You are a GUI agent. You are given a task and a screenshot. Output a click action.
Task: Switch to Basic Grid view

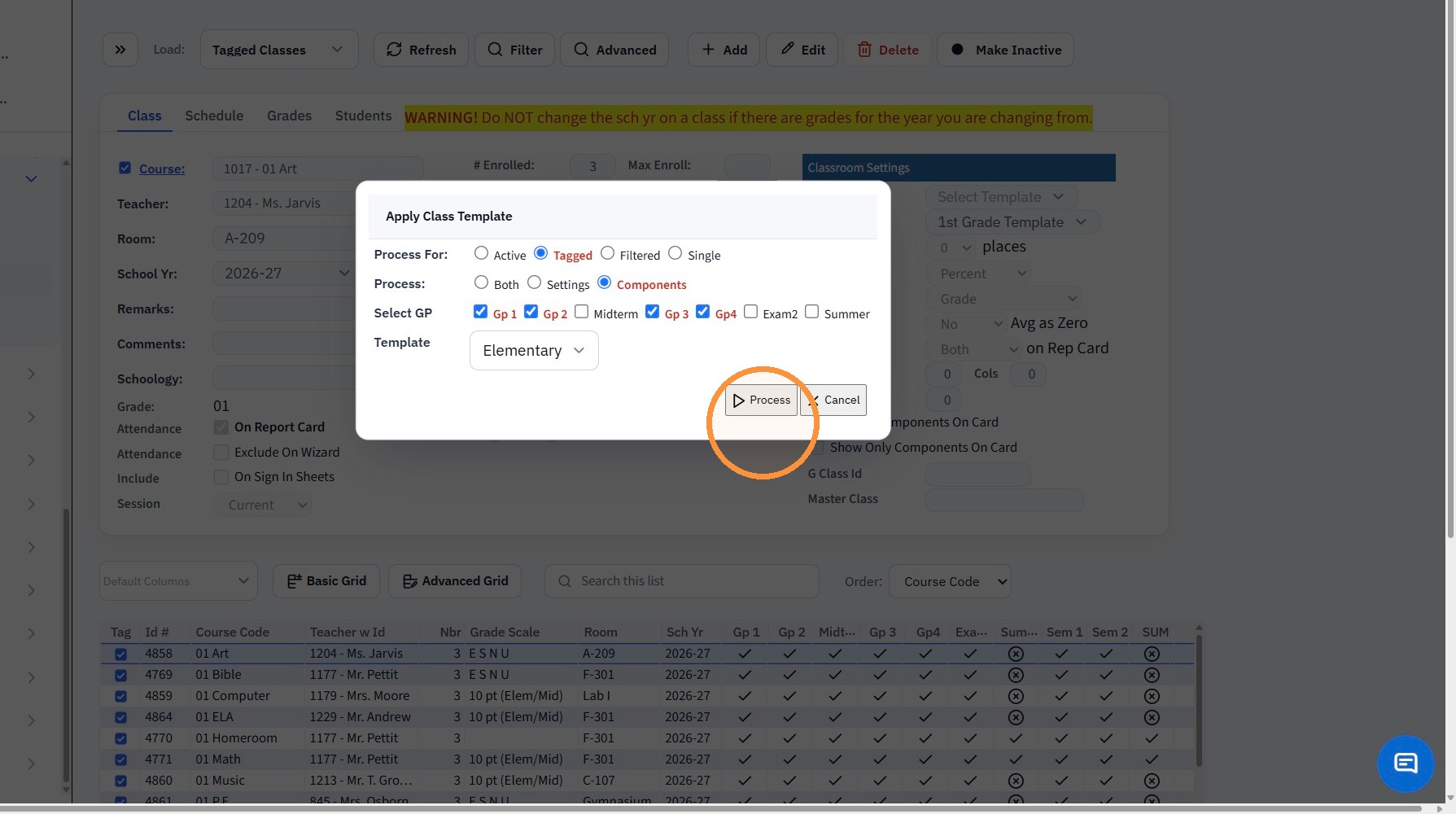[x=326, y=581]
